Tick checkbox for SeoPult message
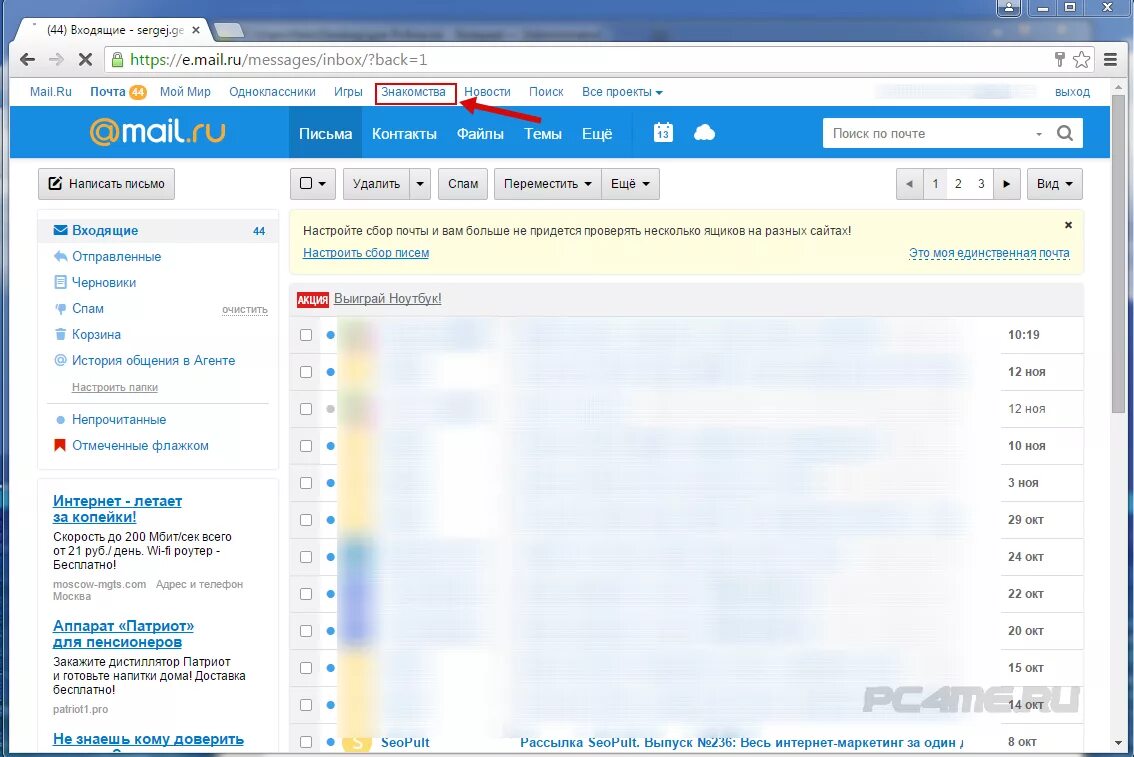The width and height of the screenshot is (1134, 757). coord(306,742)
